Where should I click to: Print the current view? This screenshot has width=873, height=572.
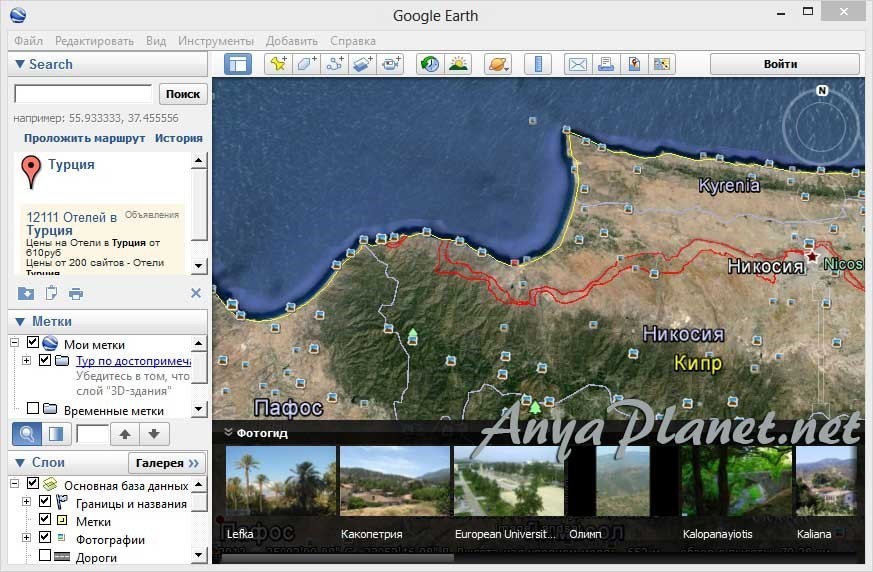(606, 64)
